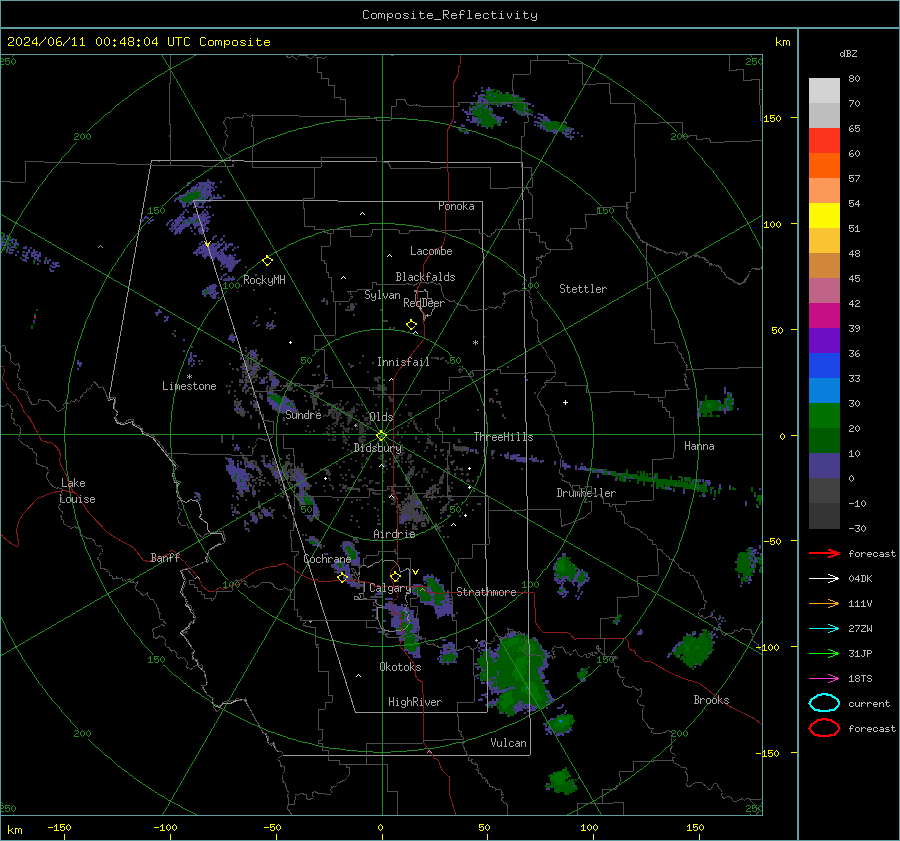This screenshot has width=900, height=841.
Task: Click the Brooks city label
Action: pyautogui.click(x=711, y=700)
